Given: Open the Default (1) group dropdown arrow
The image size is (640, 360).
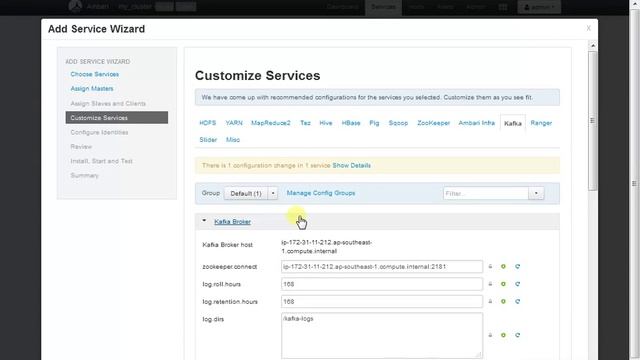Looking at the screenshot, I should pos(273,193).
